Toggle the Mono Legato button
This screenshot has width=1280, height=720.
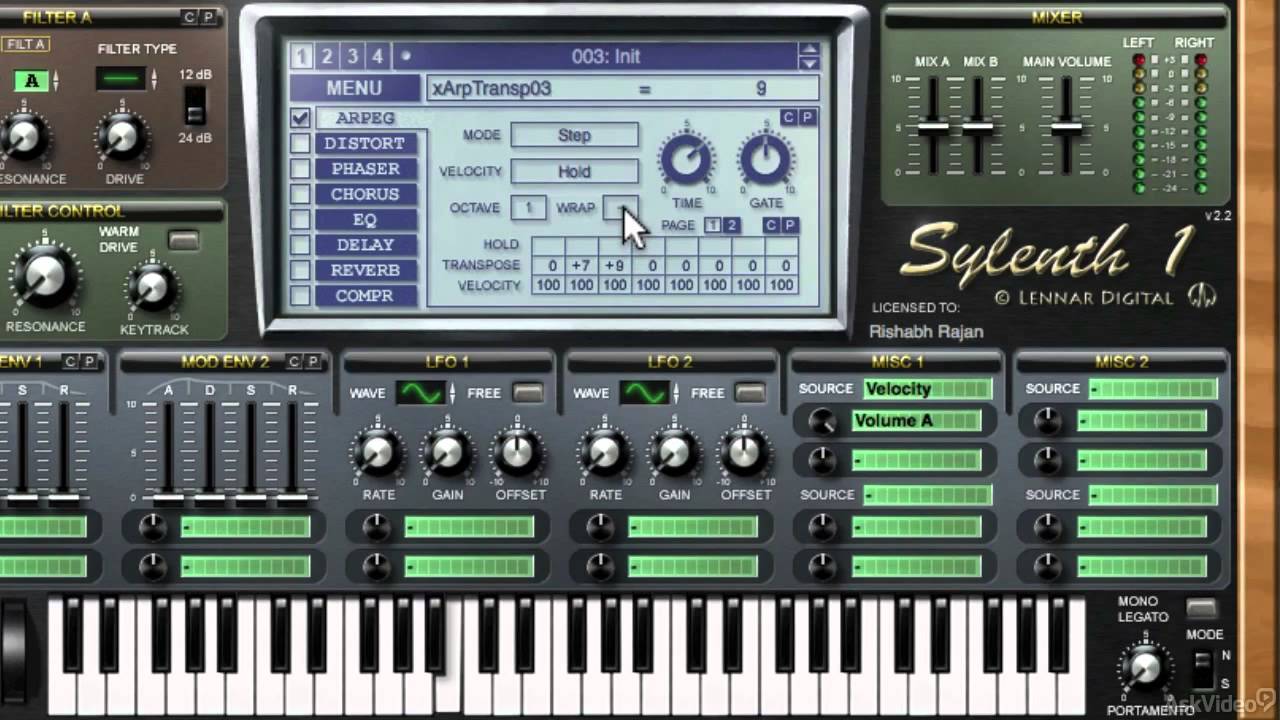point(1201,608)
